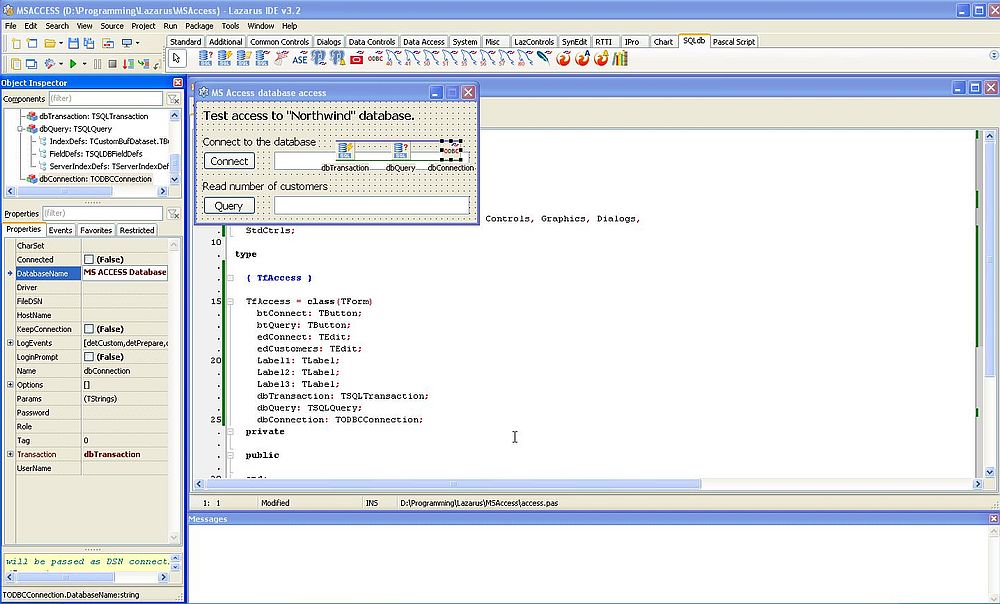
Task: Click the Connect button on the form
Action: (x=230, y=161)
